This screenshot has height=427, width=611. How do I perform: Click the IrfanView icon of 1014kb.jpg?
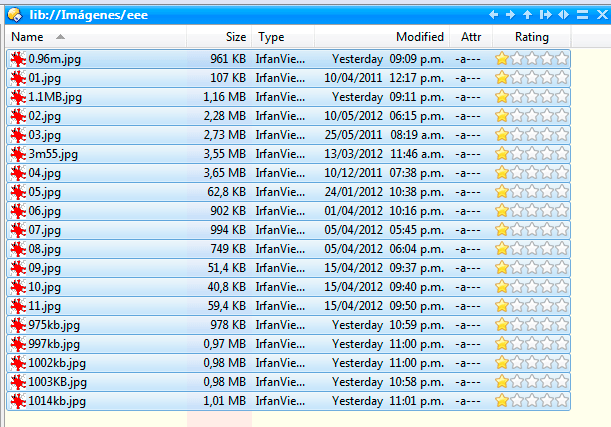pos(17,401)
